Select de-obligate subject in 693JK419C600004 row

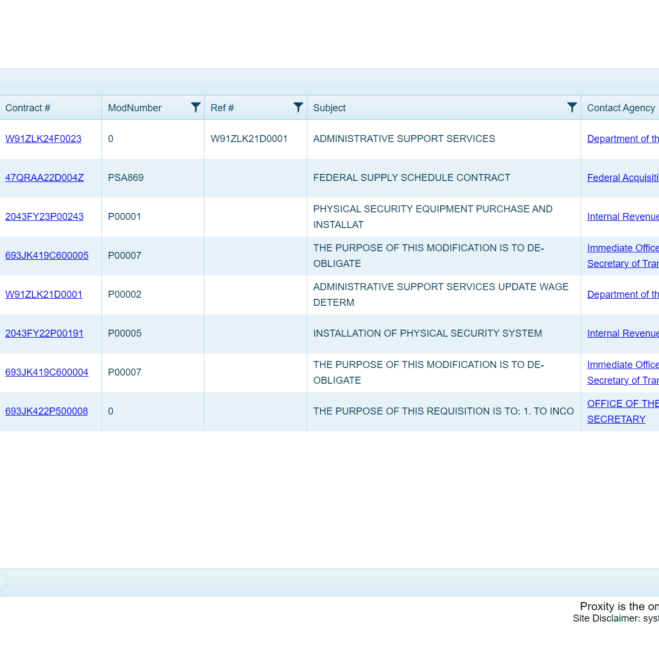[428, 372]
